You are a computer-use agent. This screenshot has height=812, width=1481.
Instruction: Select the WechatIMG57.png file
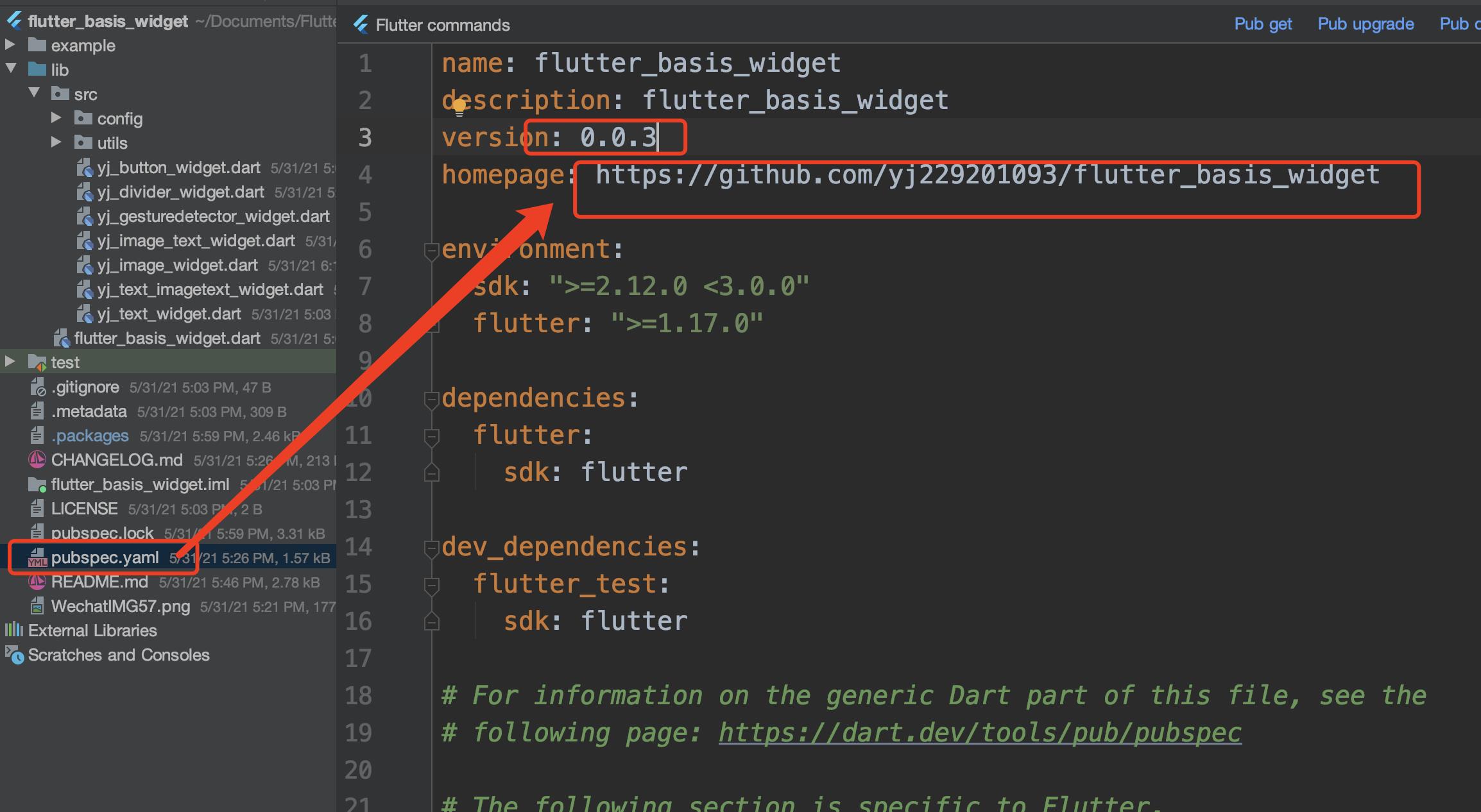(x=121, y=606)
